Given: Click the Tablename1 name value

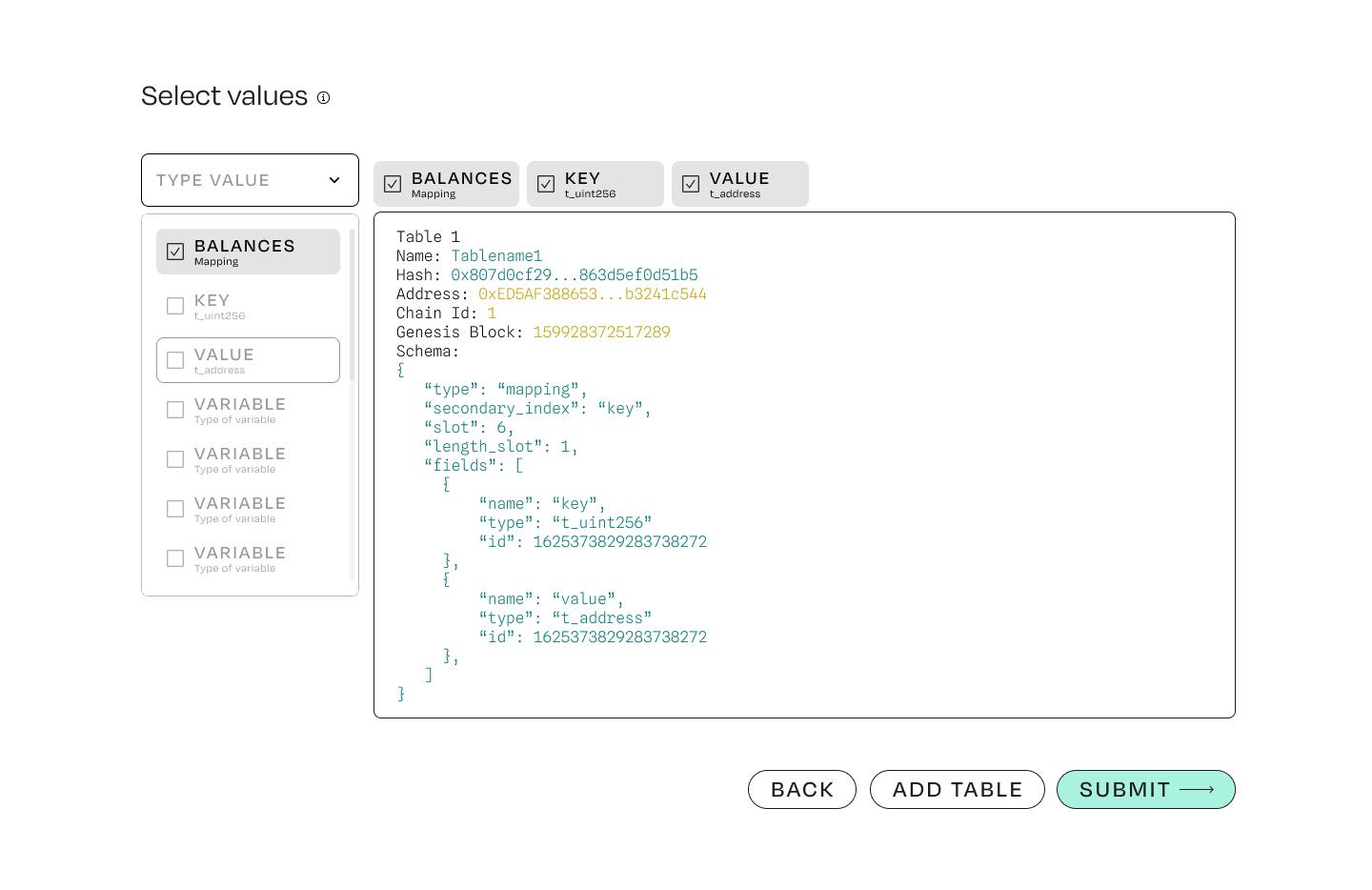Looking at the screenshot, I should 496,255.
